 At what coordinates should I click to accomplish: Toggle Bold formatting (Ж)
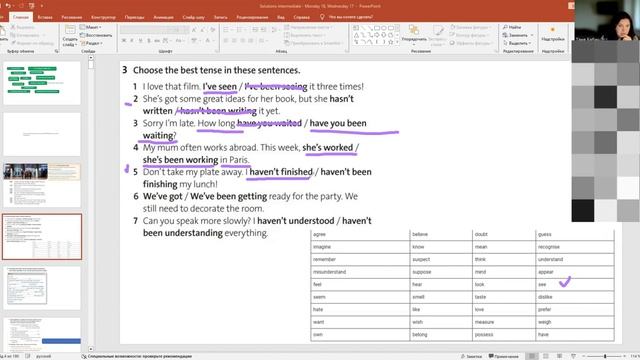point(124,41)
